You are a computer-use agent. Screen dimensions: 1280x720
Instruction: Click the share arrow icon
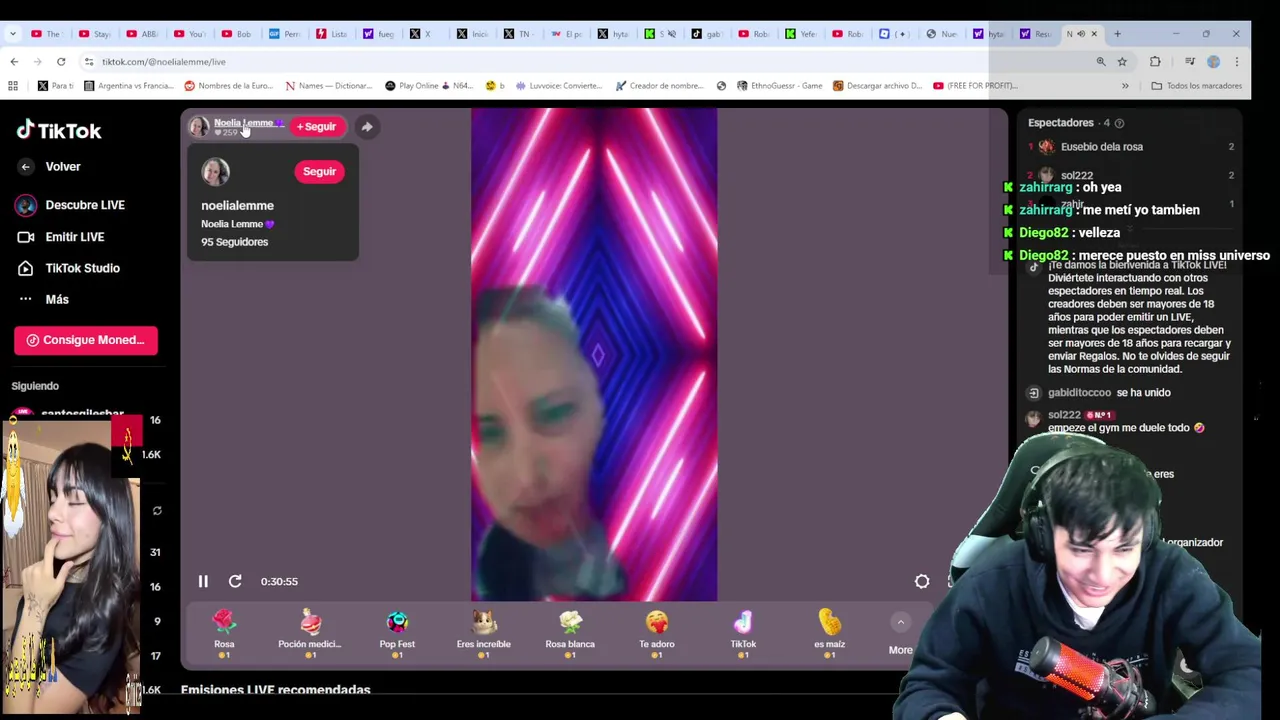[367, 127]
